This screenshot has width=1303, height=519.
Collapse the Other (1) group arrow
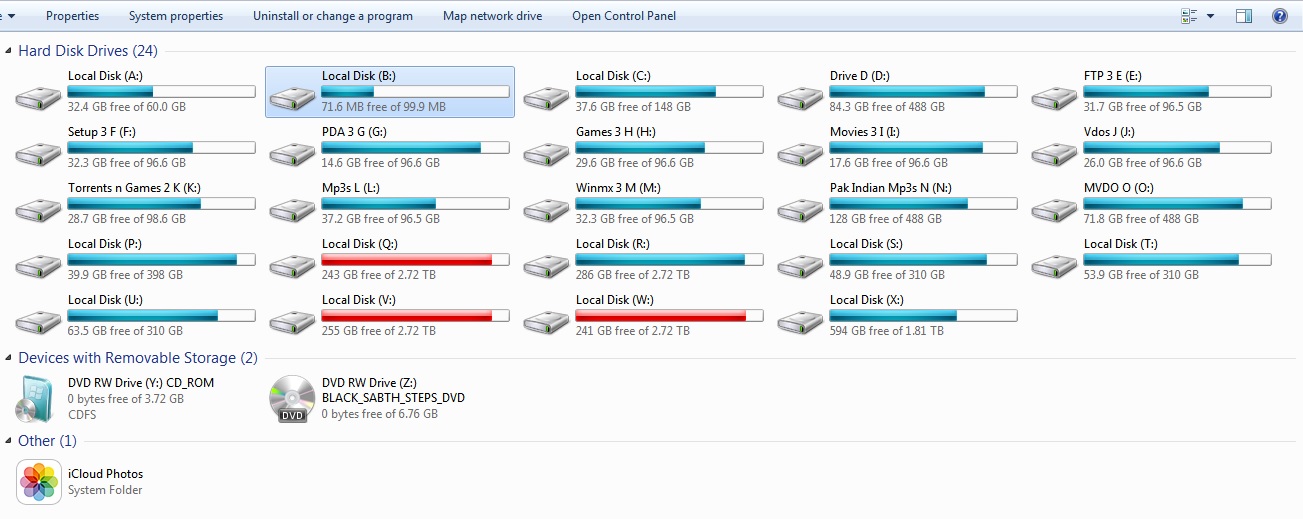[x=10, y=441]
